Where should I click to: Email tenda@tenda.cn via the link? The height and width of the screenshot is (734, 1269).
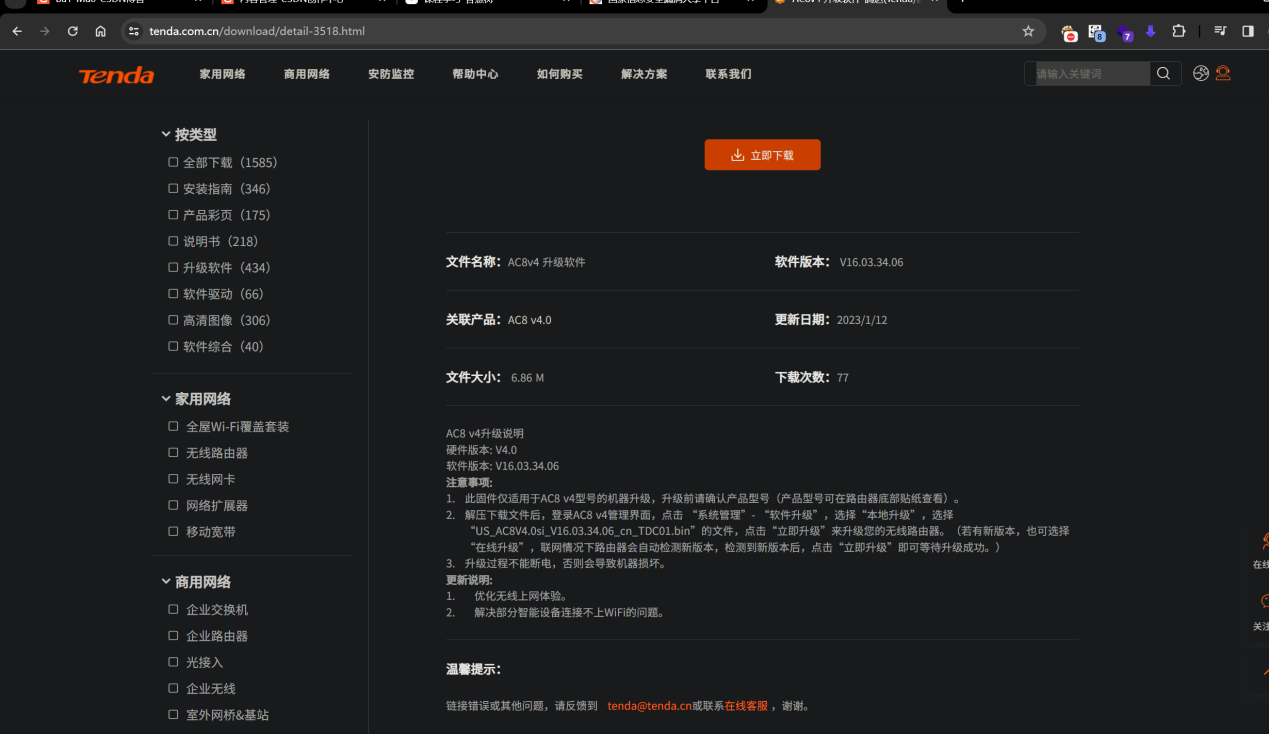[649, 706]
